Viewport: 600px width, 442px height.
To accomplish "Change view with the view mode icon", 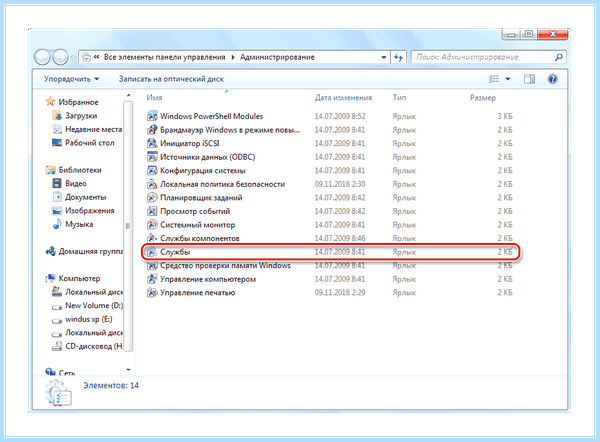I will pos(494,79).
